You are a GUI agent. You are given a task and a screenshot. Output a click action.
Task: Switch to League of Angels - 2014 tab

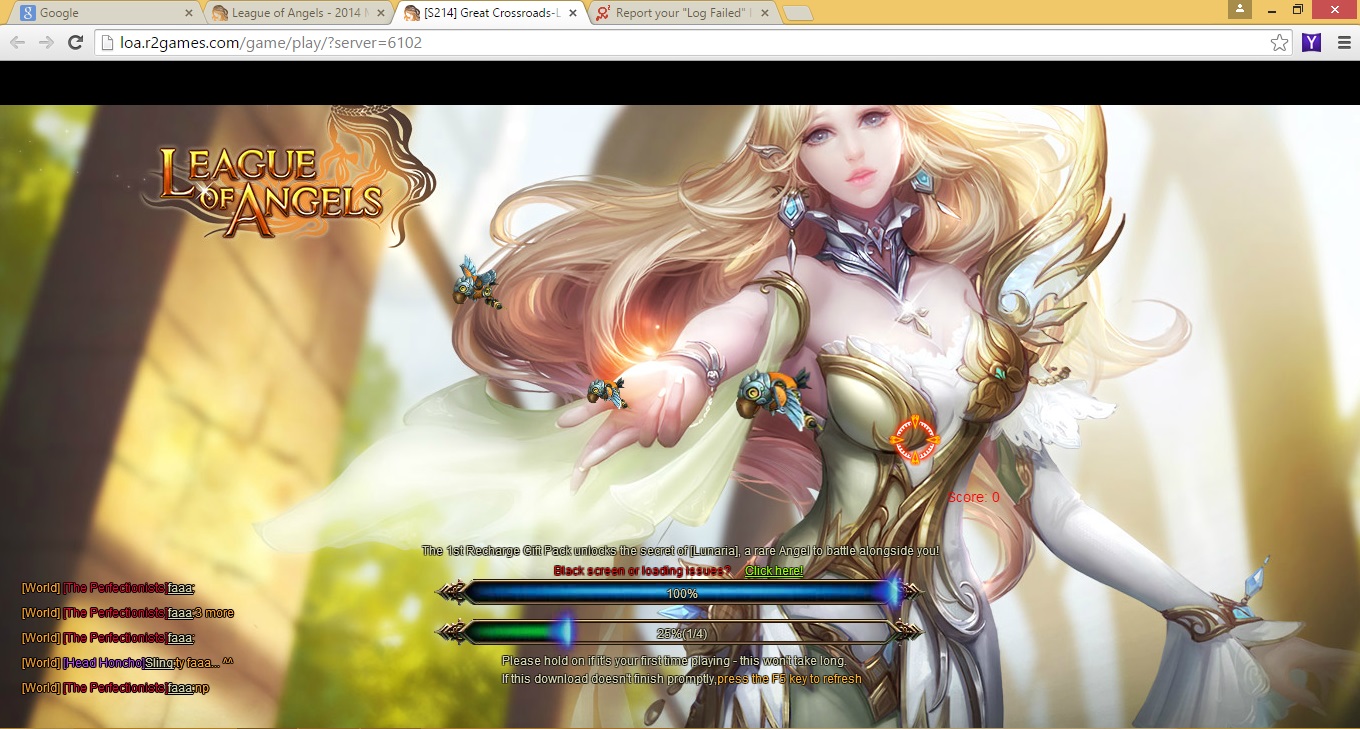(295, 13)
